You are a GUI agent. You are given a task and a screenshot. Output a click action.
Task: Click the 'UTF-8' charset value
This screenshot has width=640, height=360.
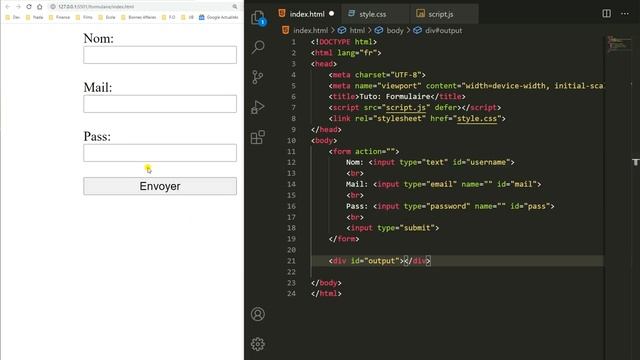(406, 75)
